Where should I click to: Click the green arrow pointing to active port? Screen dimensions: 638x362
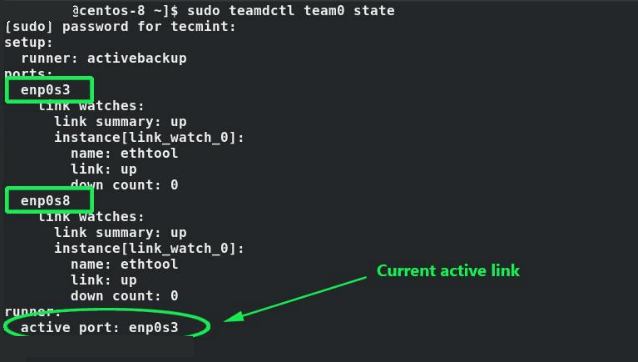295,299
